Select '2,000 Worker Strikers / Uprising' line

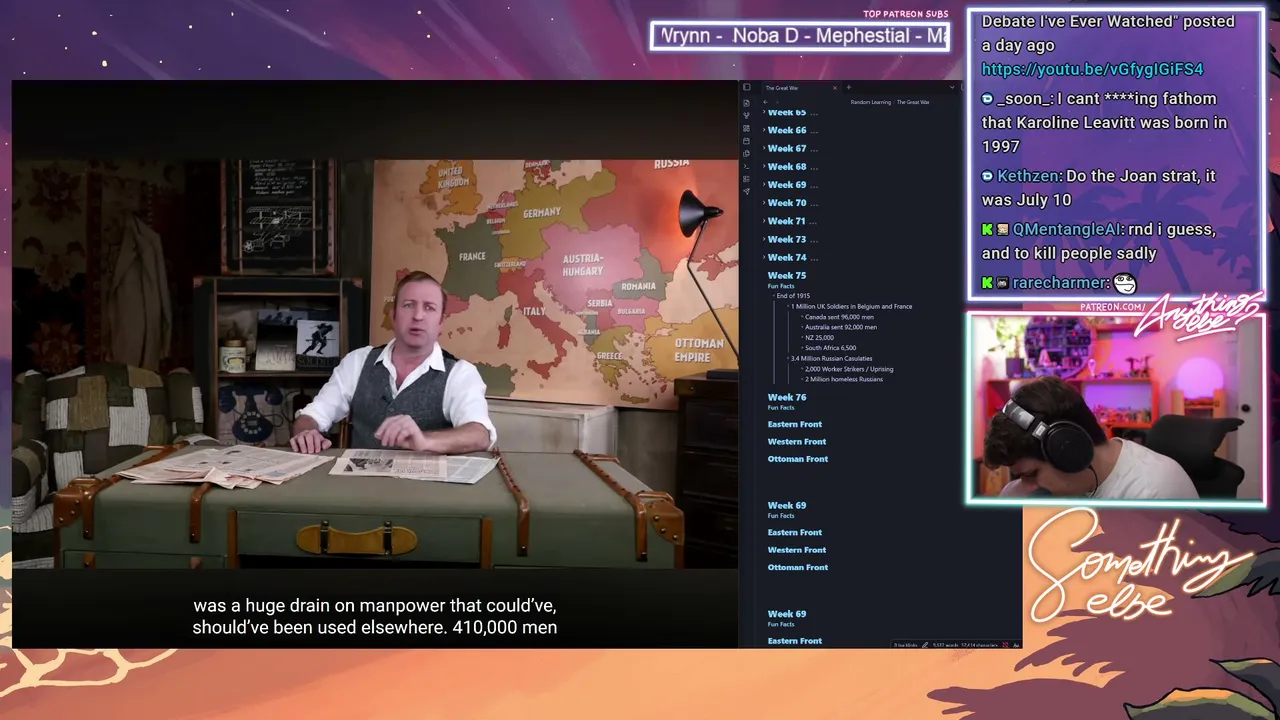849,369
